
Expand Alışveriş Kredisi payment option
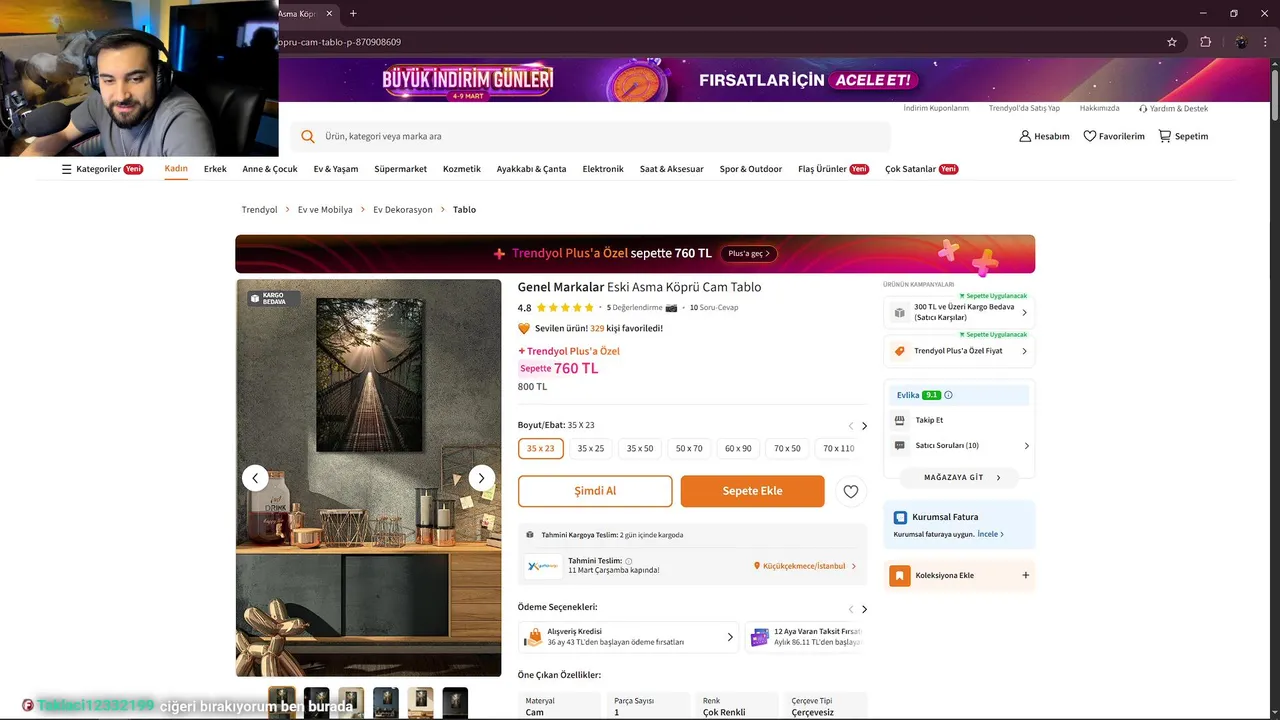[x=629, y=637]
